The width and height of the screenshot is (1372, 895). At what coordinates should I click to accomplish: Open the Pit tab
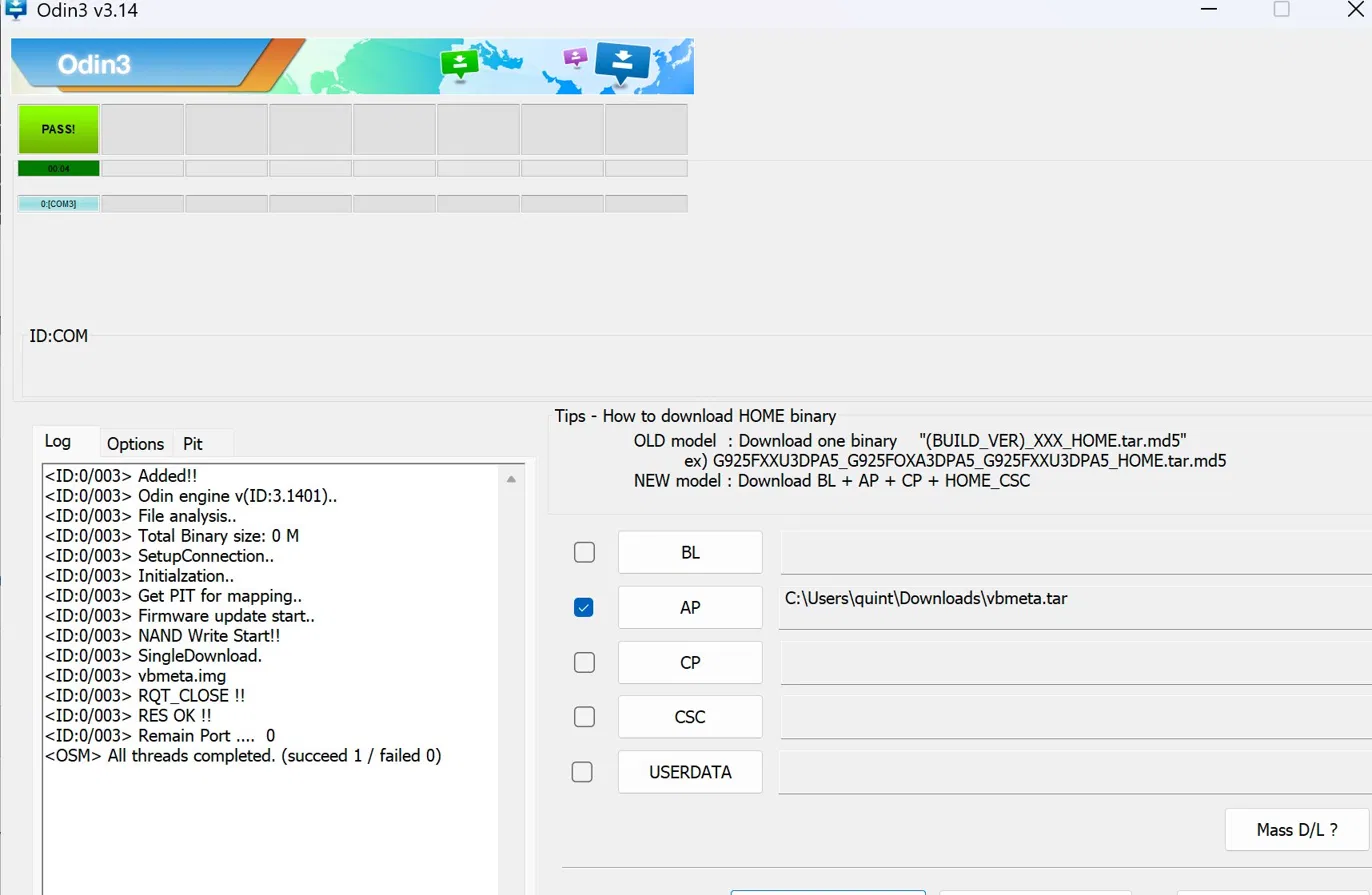pos(193,443)
